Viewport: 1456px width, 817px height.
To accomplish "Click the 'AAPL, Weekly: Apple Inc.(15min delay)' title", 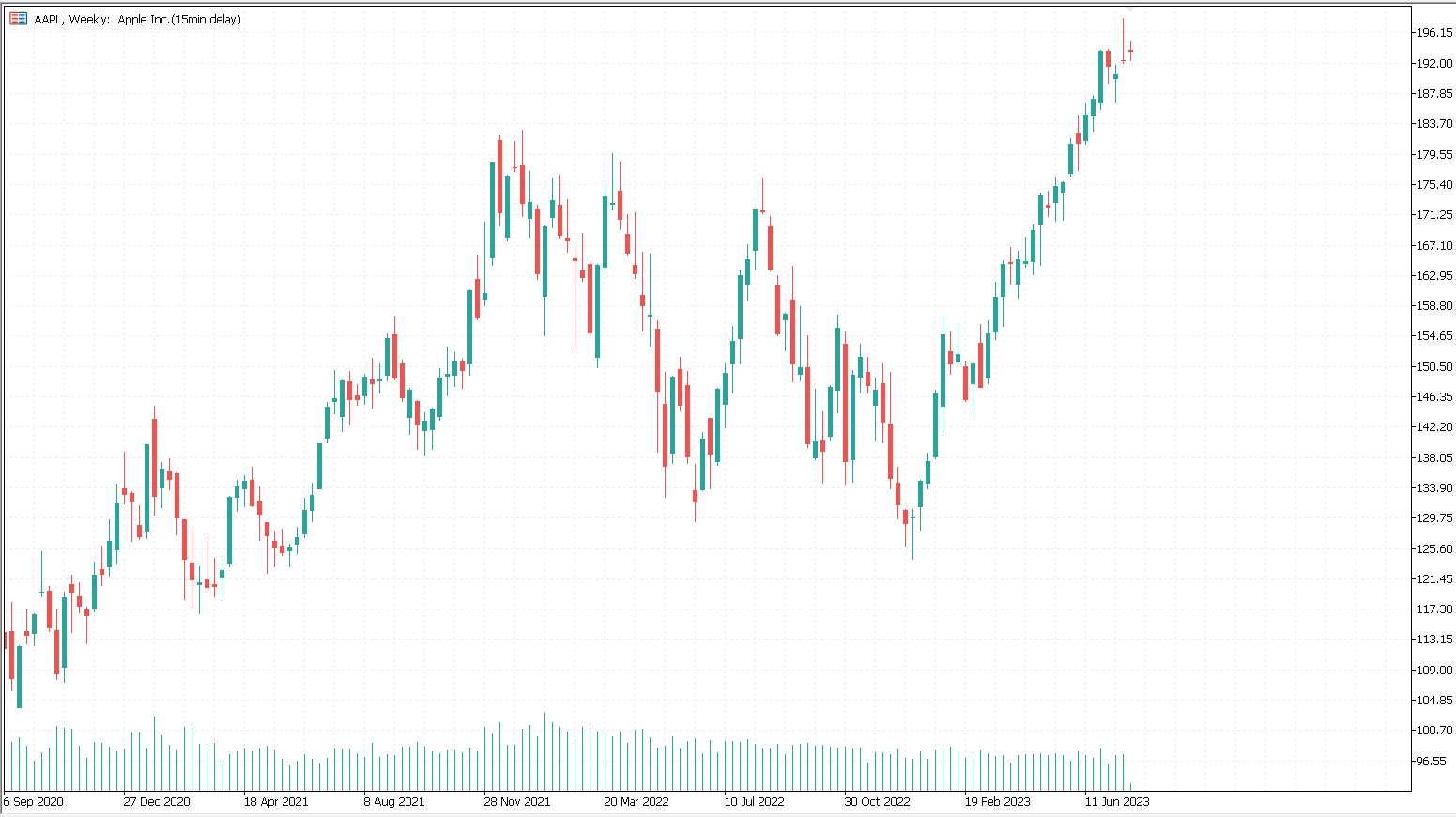I will tap(137, 19).
